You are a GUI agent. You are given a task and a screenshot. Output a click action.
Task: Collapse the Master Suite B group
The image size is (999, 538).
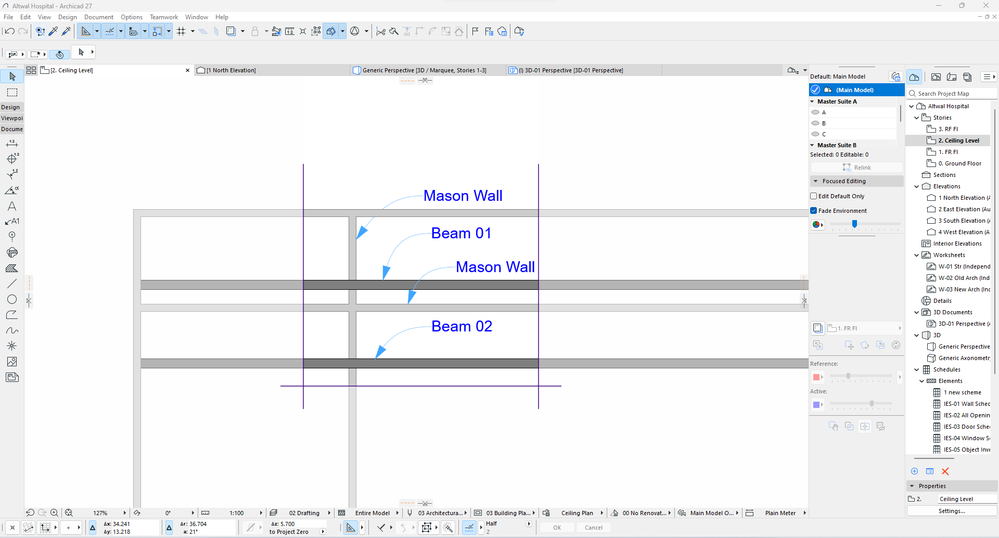pyautogui.click(x=812, y=145)
